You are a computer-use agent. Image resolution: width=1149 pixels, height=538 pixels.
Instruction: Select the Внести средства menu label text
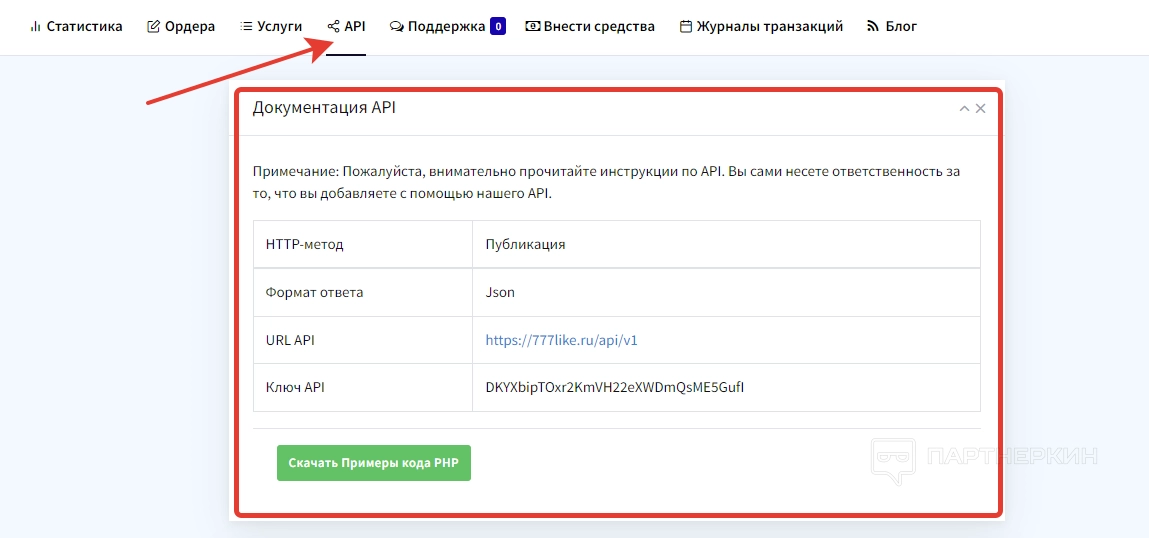[599, 27]
